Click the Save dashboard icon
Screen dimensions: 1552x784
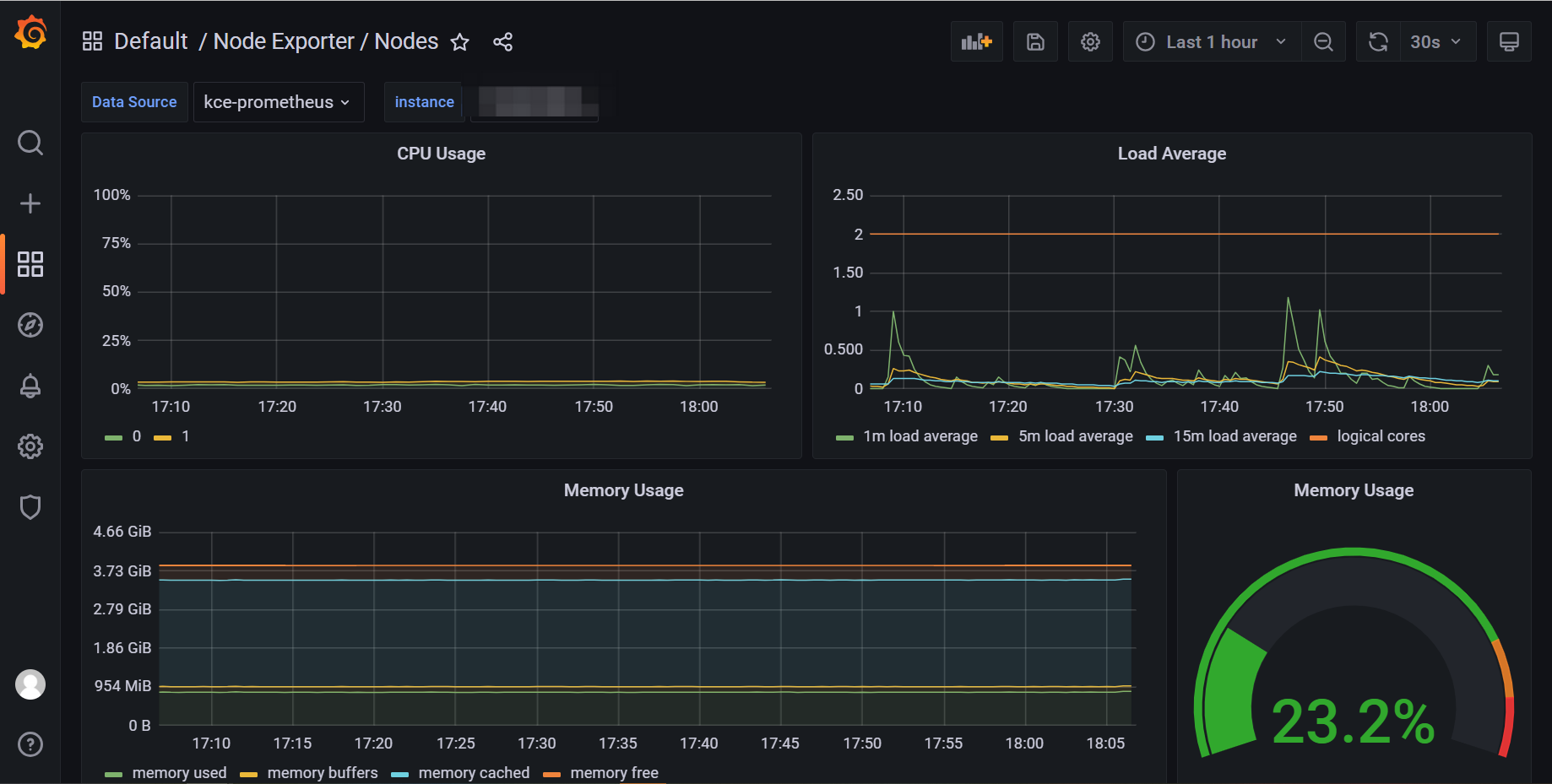click(x=1035, y=42)
